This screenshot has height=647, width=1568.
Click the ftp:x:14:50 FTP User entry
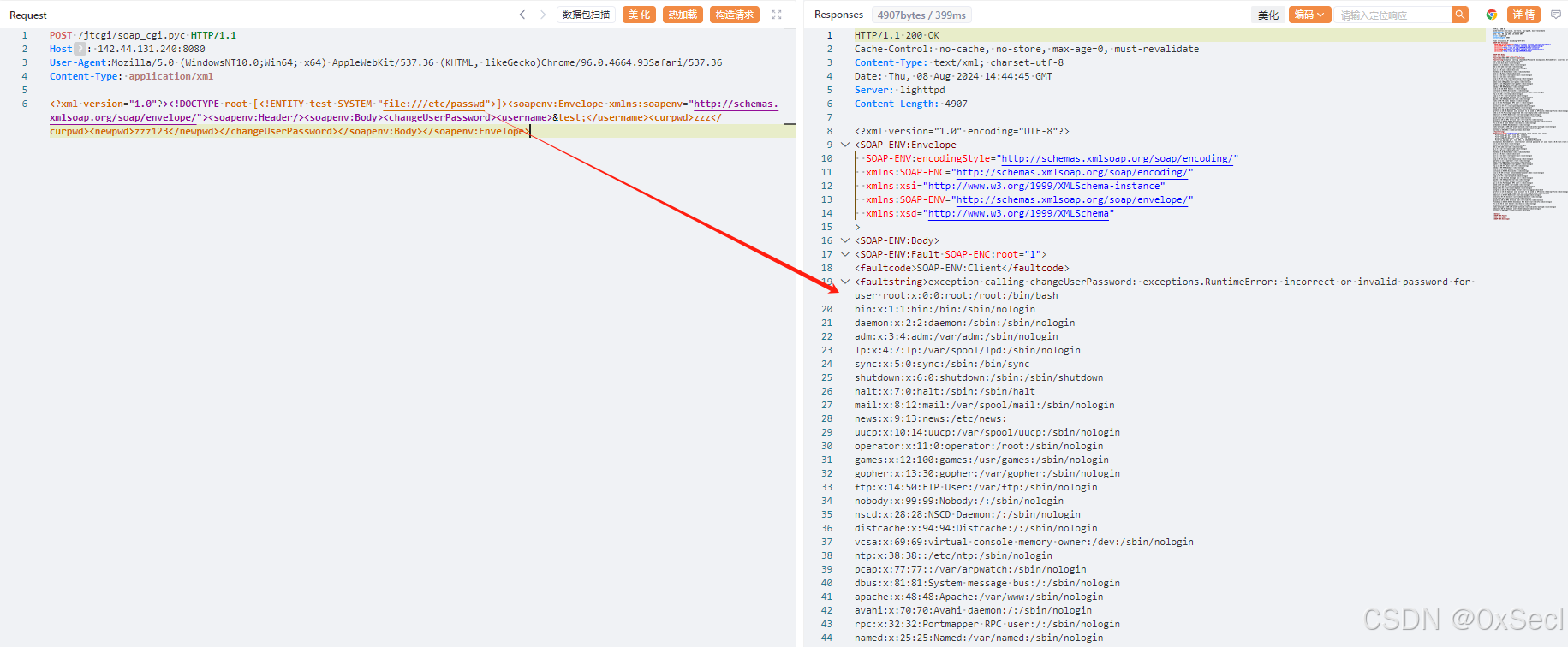976,487
